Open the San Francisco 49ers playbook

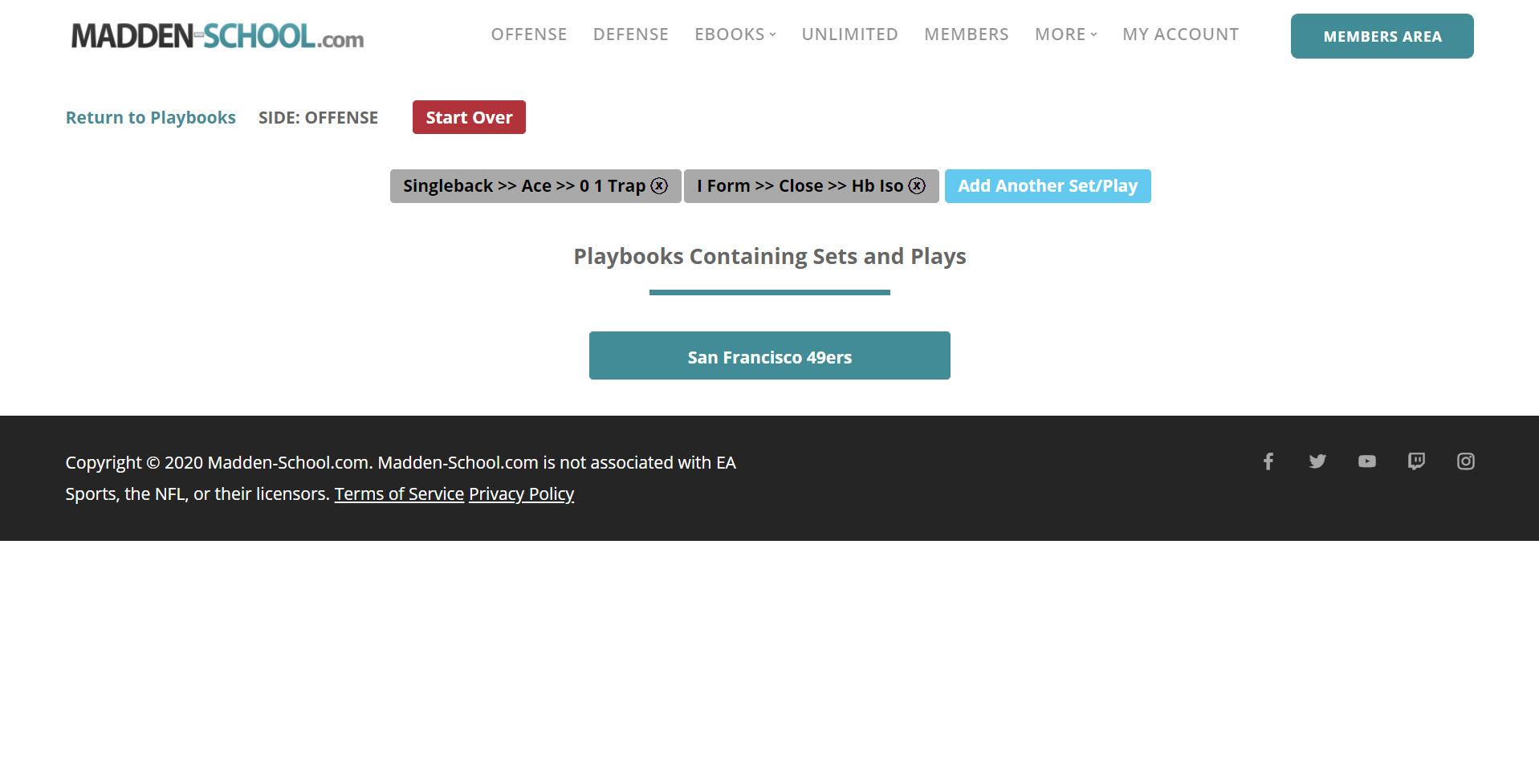point(770,355)
